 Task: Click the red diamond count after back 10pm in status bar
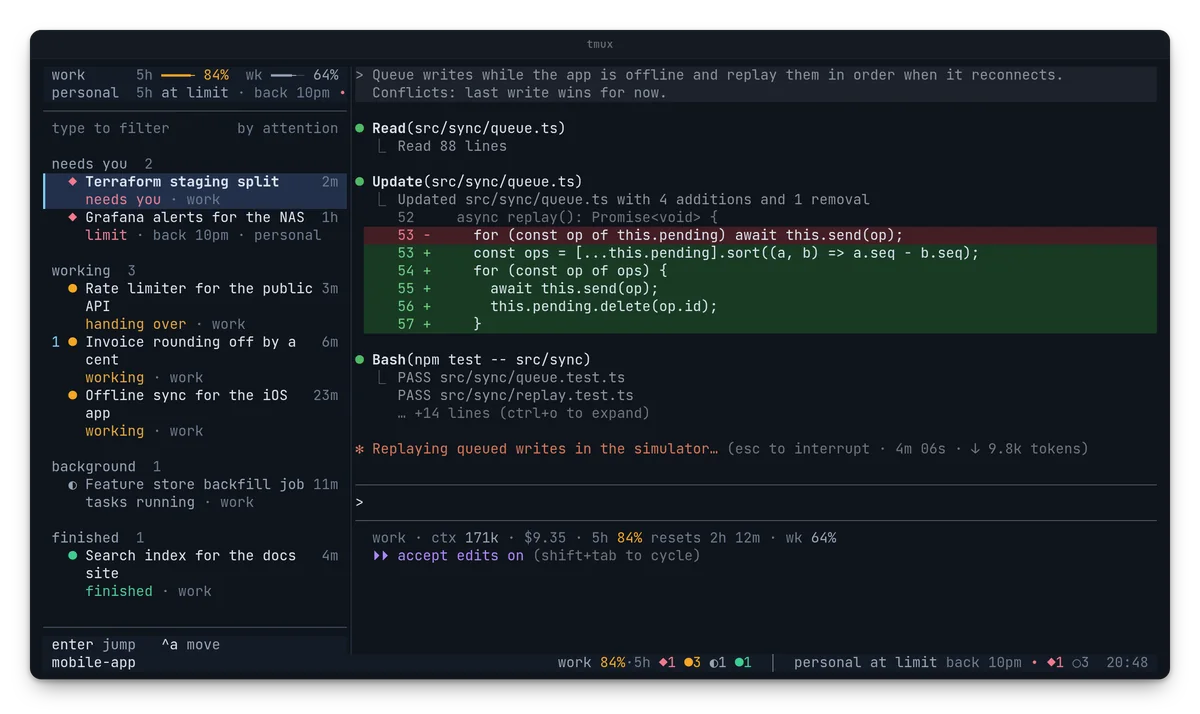coord(1055,663)
